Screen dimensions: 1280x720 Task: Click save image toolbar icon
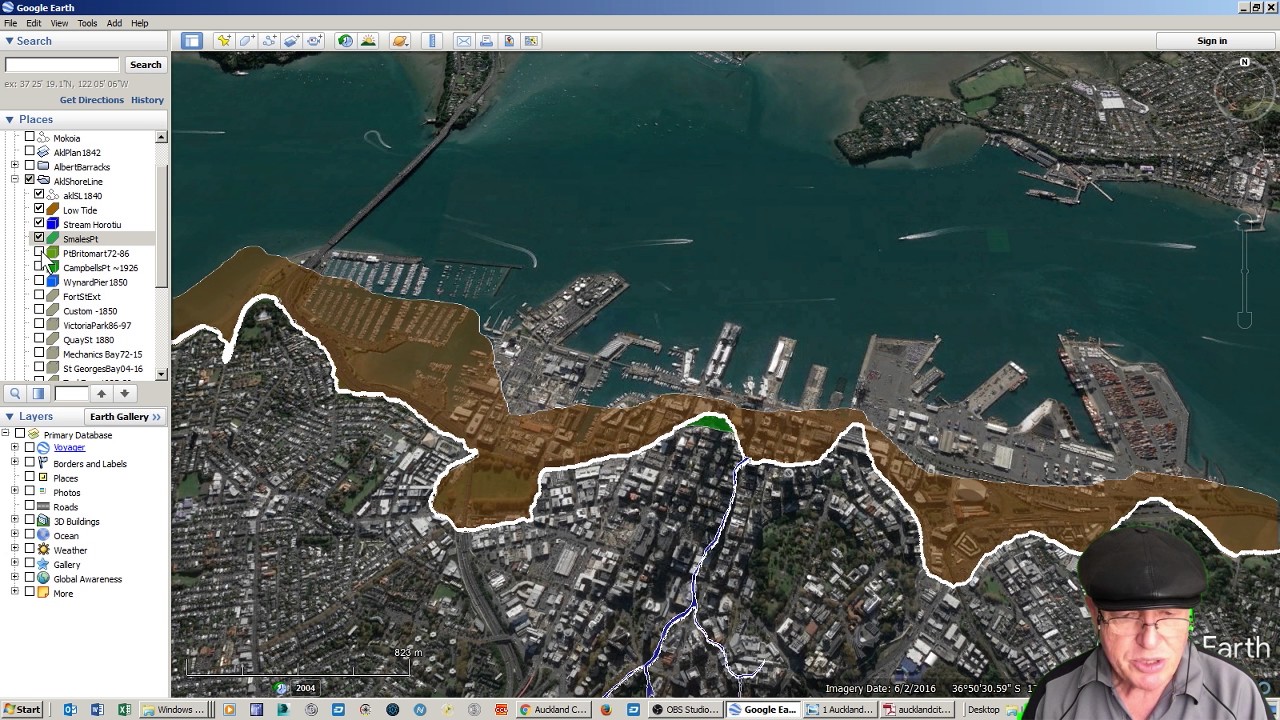coord(509,41)
